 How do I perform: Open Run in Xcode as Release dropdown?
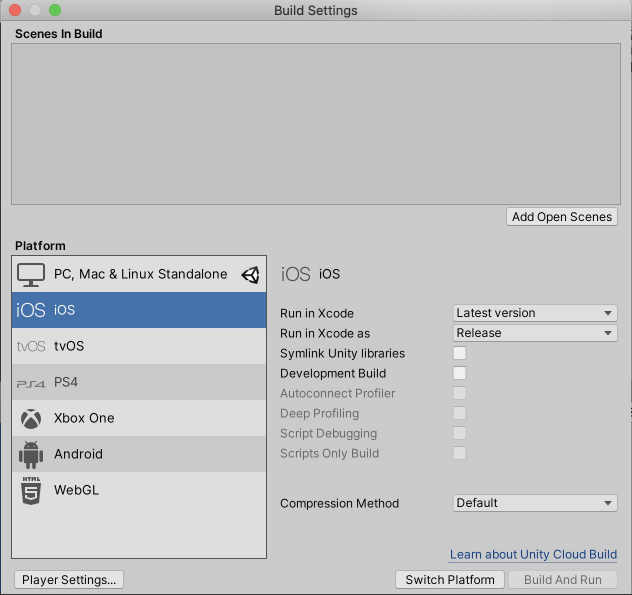click(535, 333)
